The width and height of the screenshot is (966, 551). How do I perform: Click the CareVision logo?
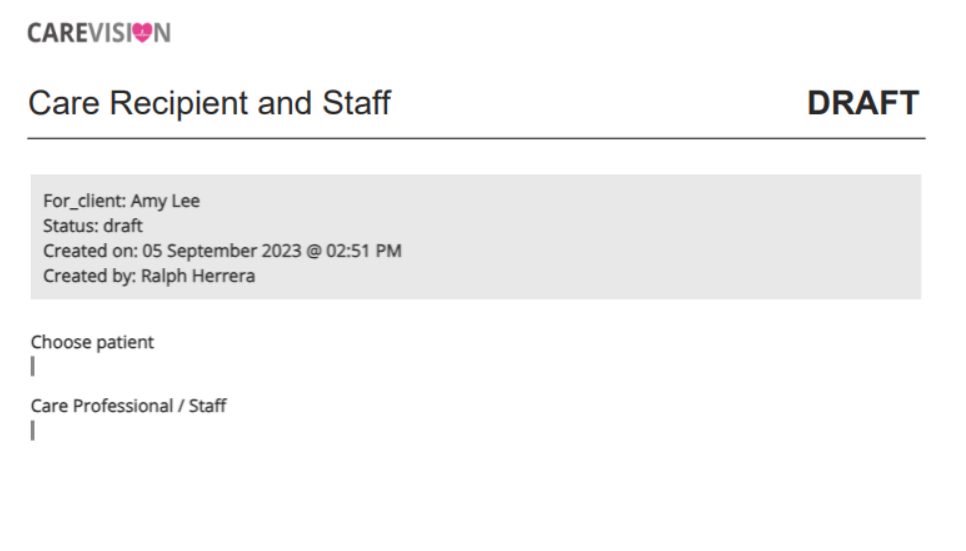tap(99, 33)
